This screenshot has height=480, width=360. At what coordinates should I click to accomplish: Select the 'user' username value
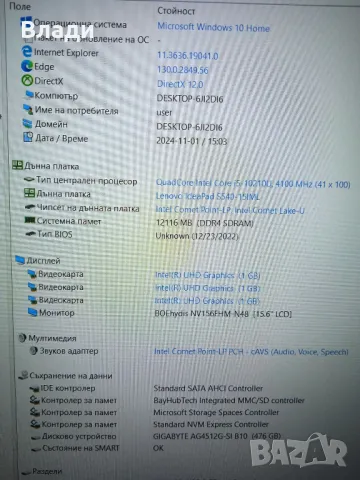tap(164, 113)
